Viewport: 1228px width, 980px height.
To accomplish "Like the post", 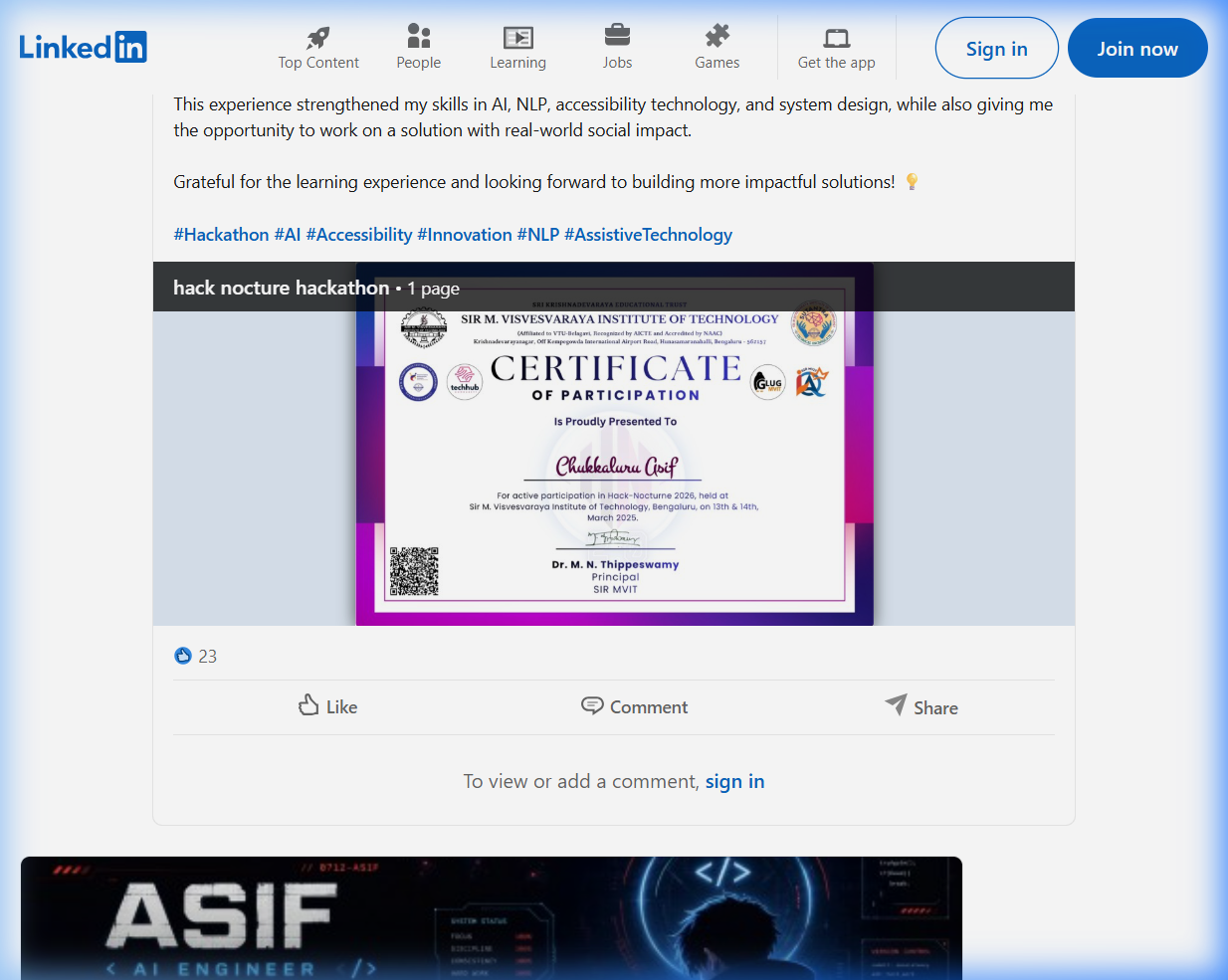I will 327,706.
